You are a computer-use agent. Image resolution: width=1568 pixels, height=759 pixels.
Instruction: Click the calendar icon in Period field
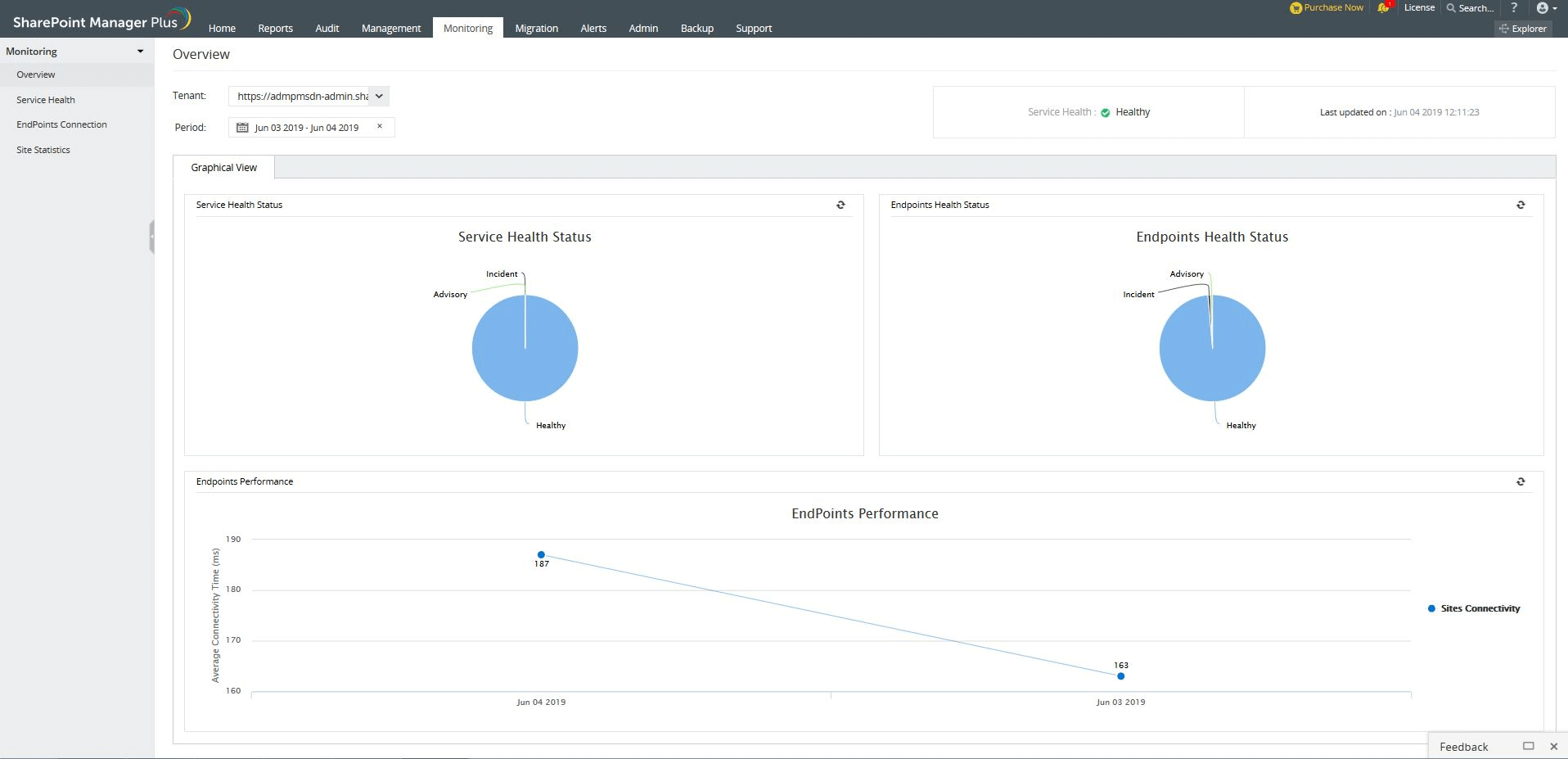point(242,128)
